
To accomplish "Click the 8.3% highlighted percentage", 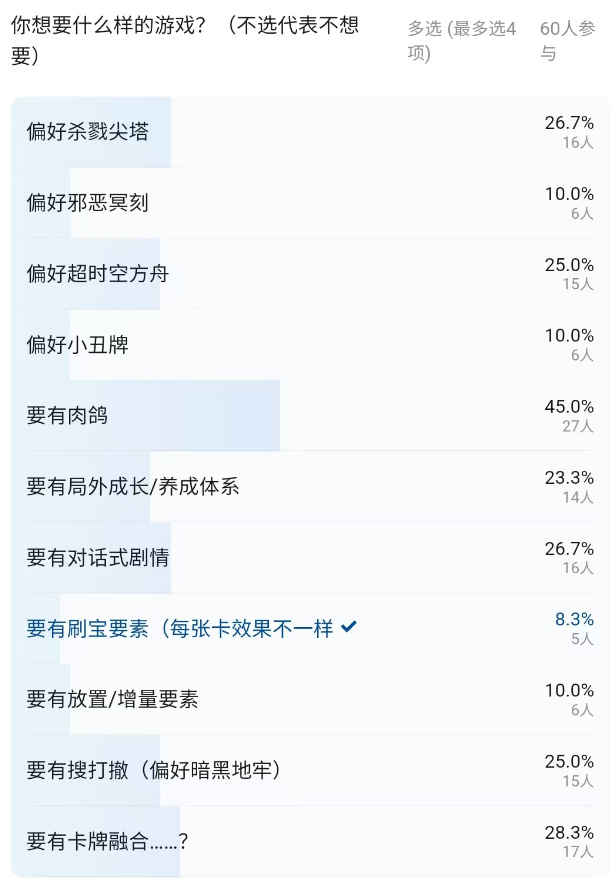I will click(x=574, y=619).
